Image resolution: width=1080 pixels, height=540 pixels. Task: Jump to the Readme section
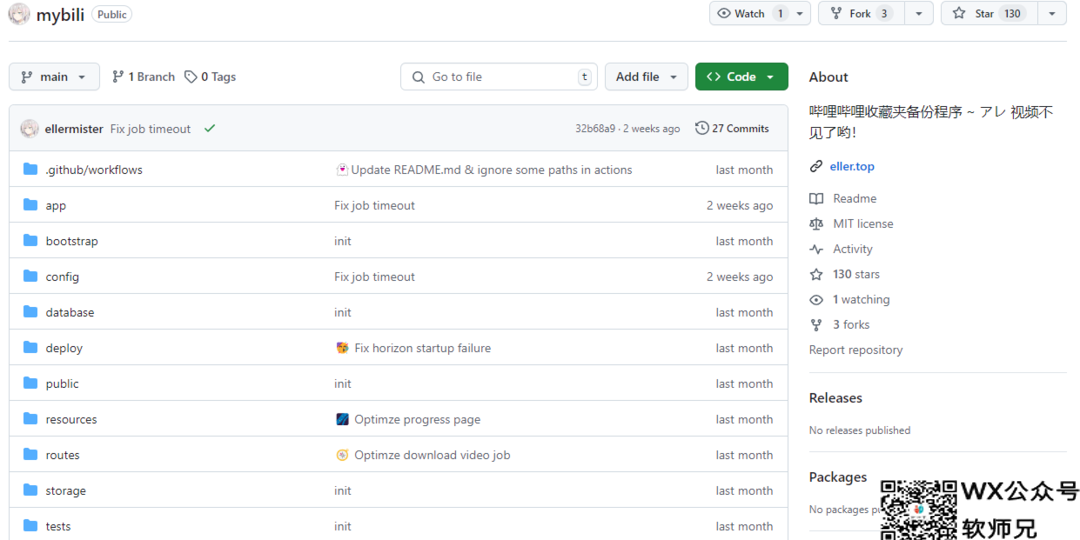pyautogui.click(x=854, y=198)
